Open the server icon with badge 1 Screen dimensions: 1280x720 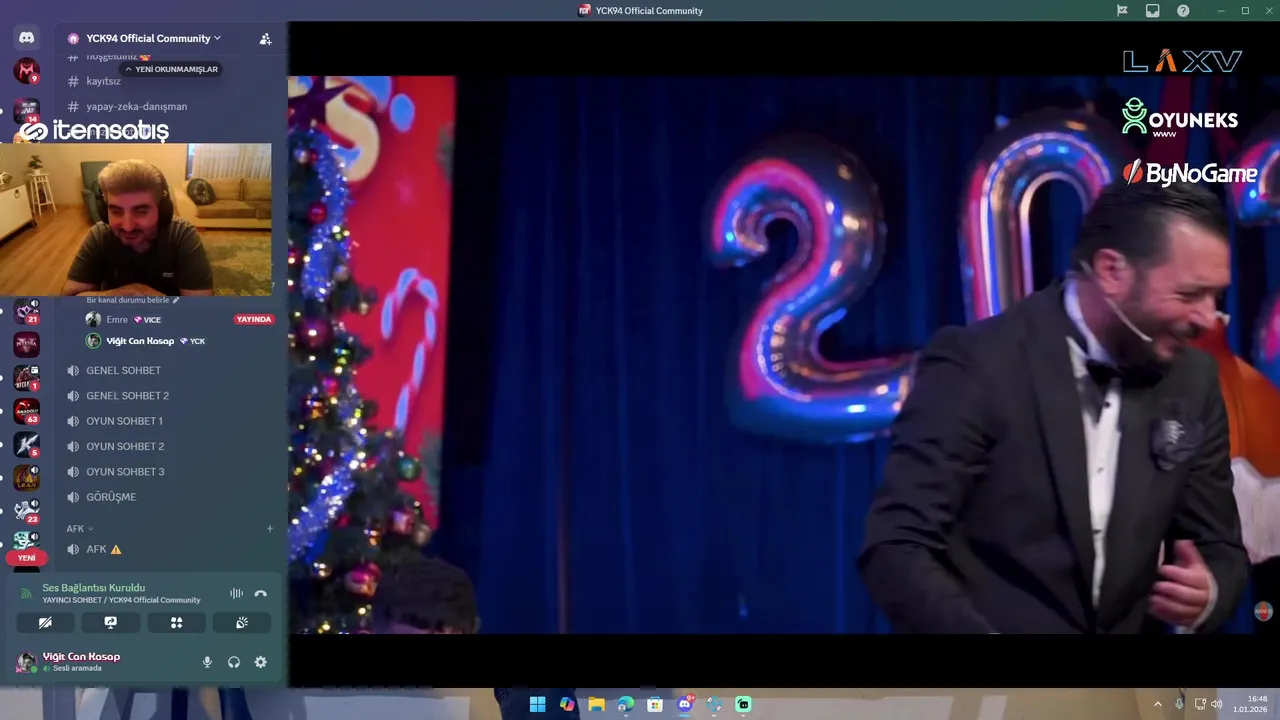point(27,378)
